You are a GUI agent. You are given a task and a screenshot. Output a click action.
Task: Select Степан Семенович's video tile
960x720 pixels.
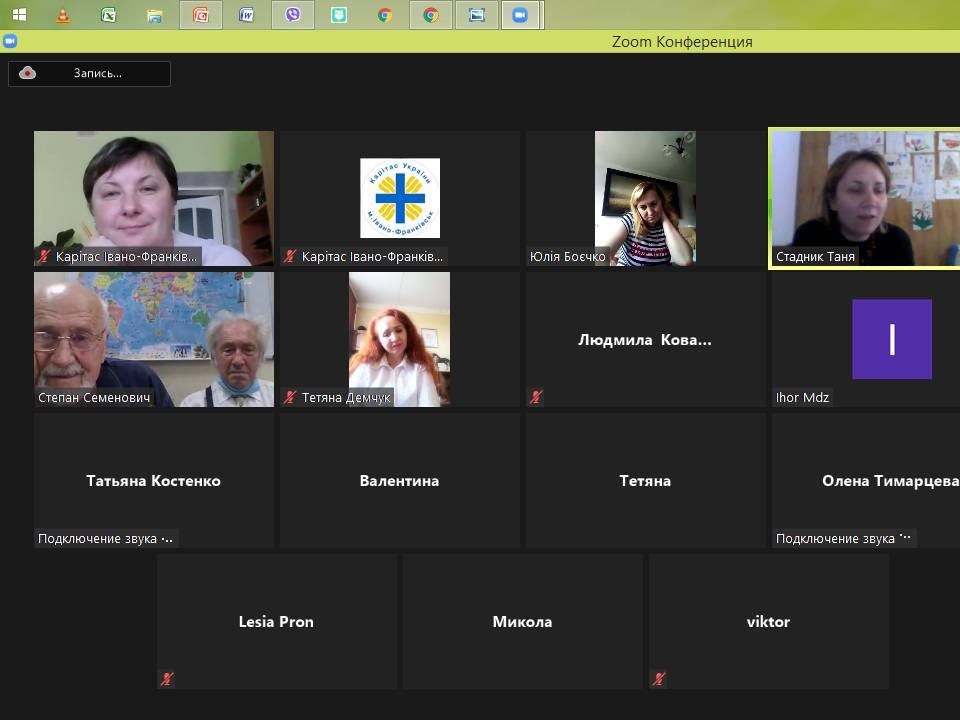[x=153, y=338]
